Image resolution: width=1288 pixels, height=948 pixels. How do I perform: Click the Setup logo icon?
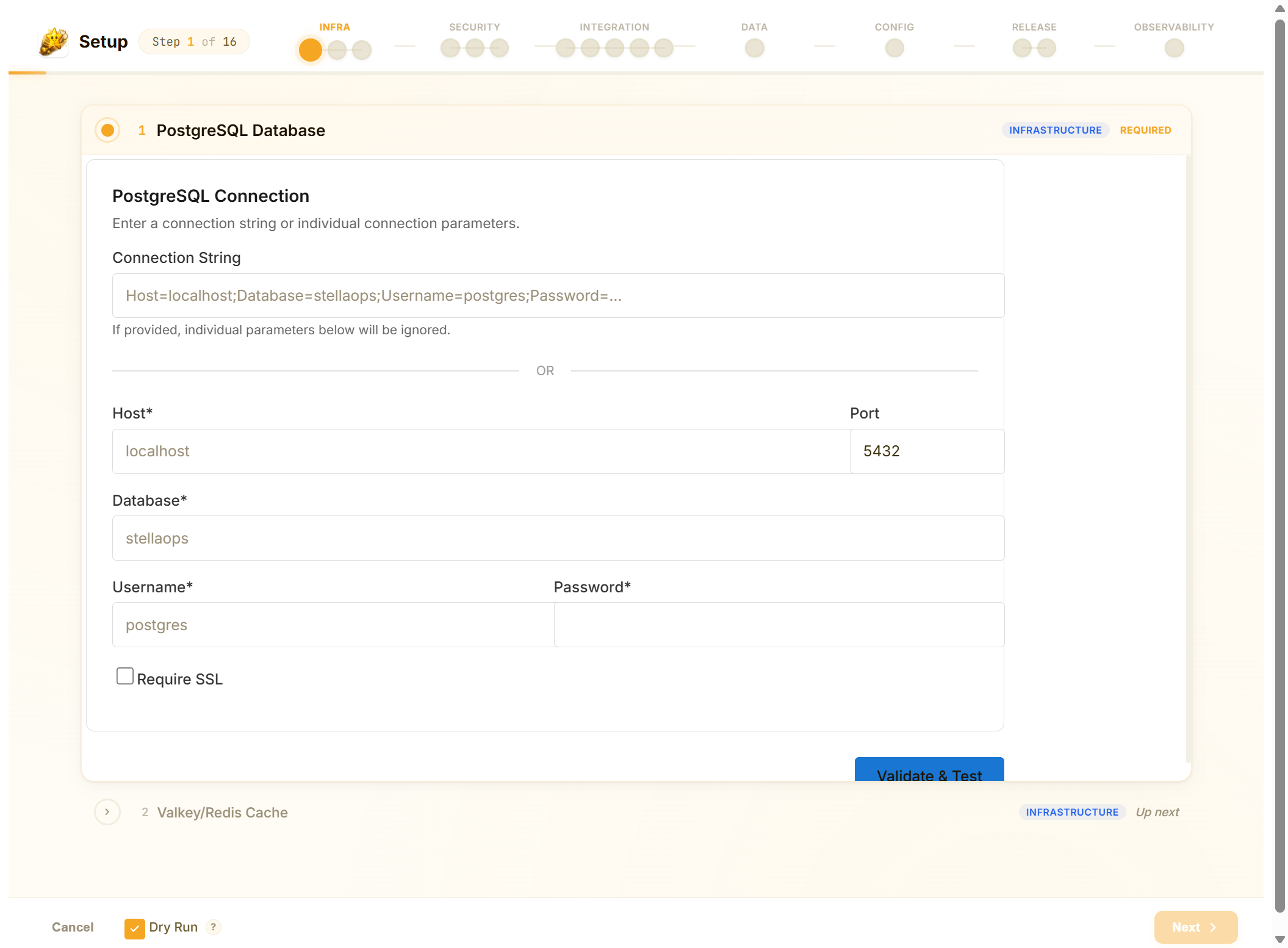click(53, 41)
